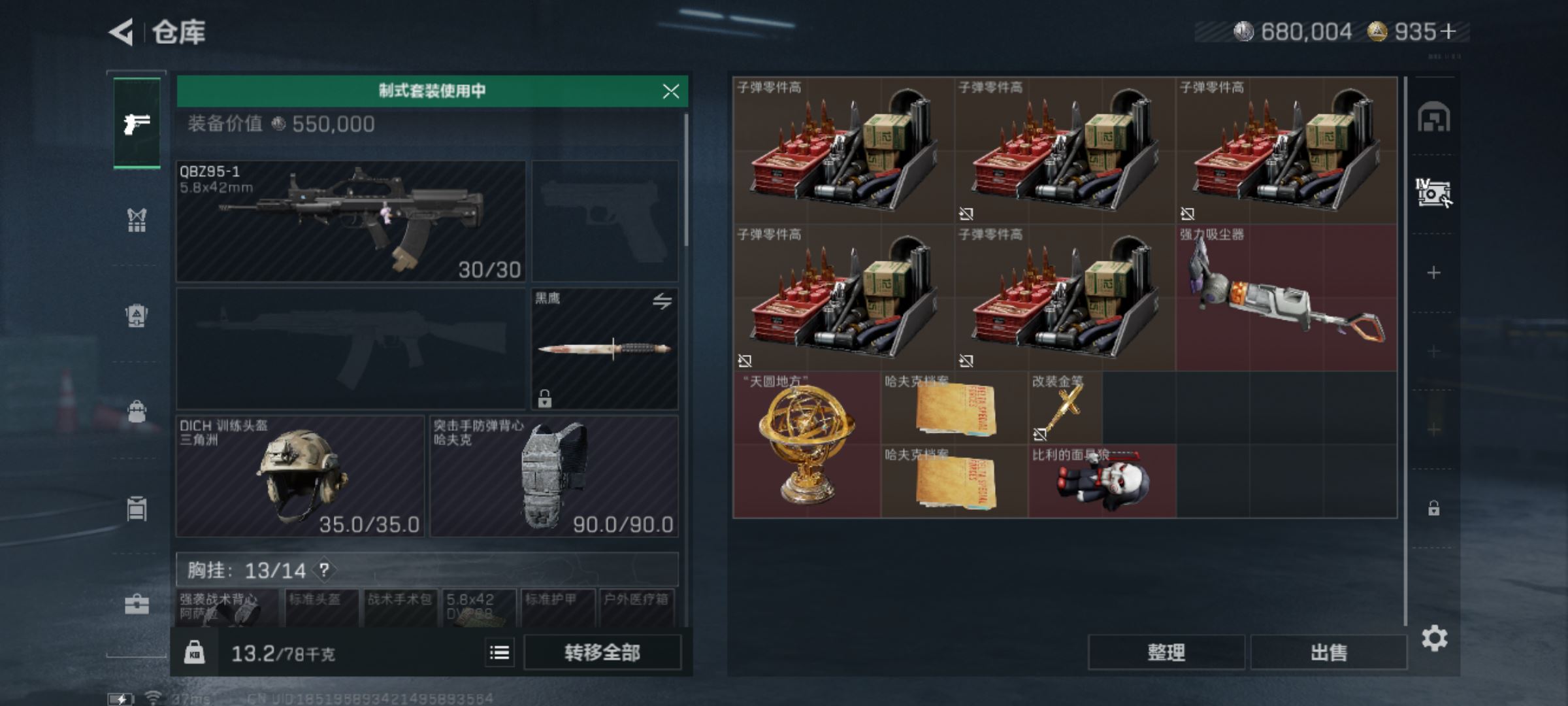The height and width of the screenshot is (706, 1568).
Task: Select the main stash container icon on right
Action: [x=1433, y=118]
